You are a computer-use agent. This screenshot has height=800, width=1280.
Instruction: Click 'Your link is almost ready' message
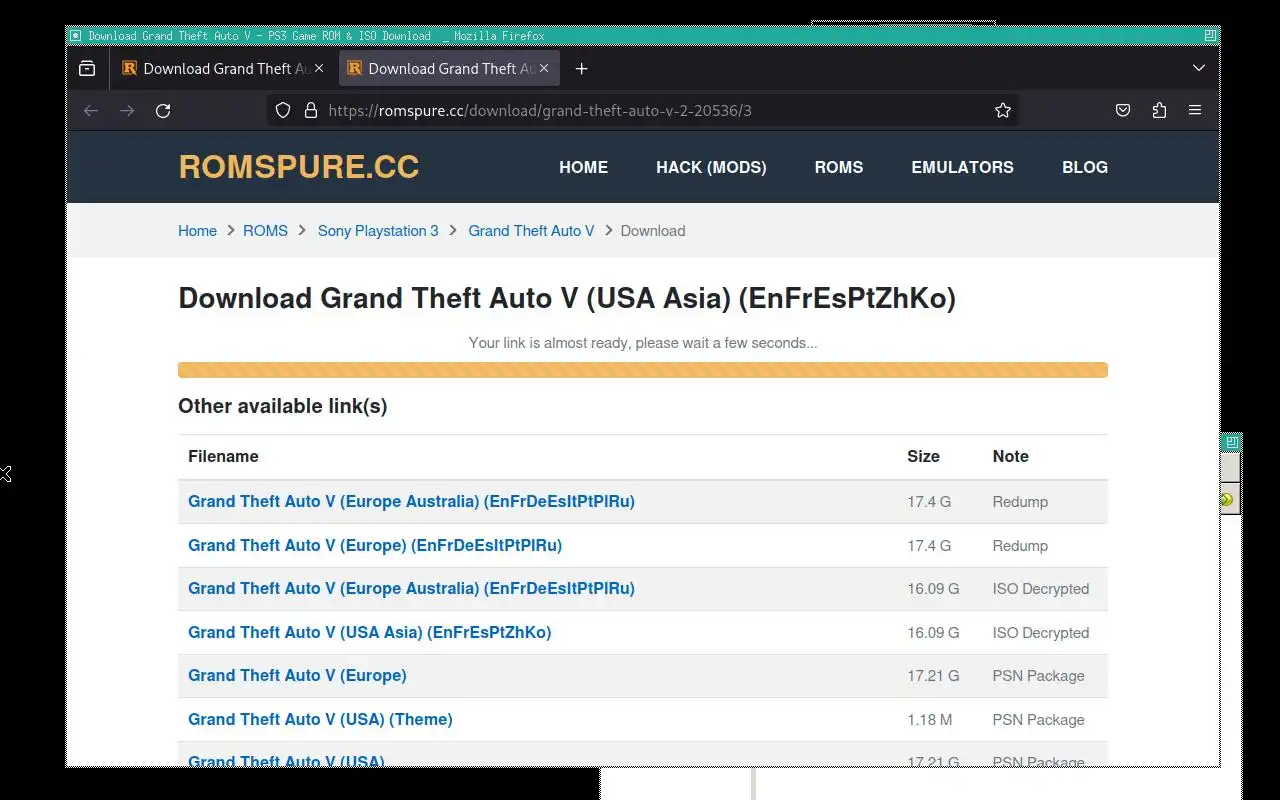[643, 343]
